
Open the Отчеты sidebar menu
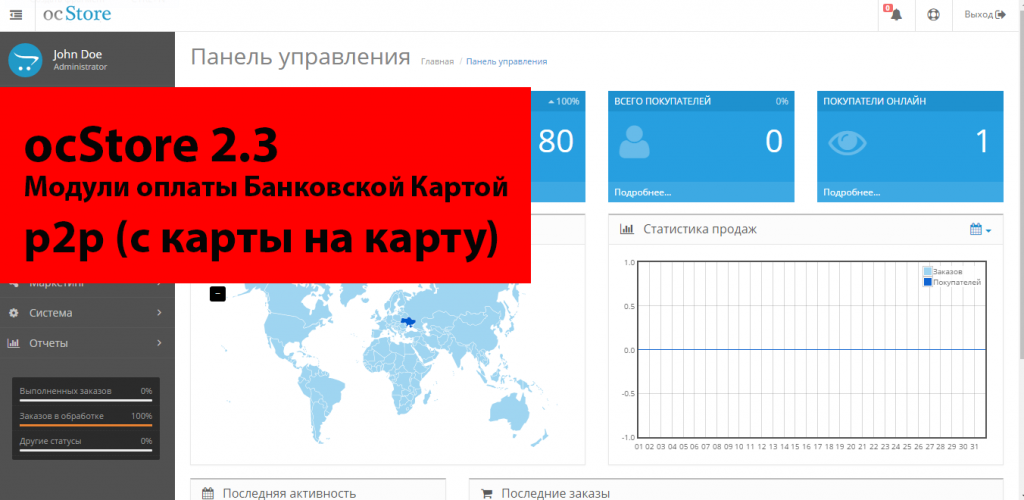(88, 343)
